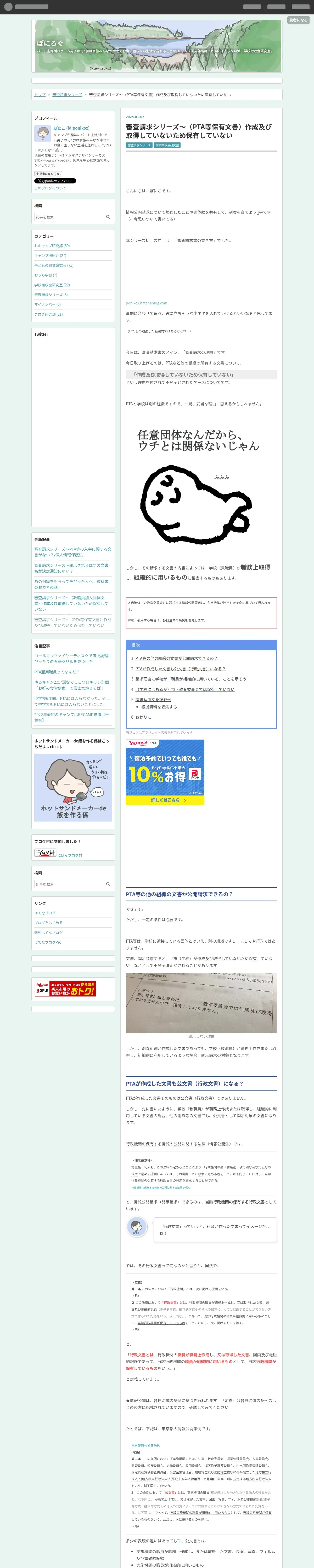This screenshot has height=1568, width=314.
Task: Select the 審査請求シリーズ (5) category
Action: [51, 295]
